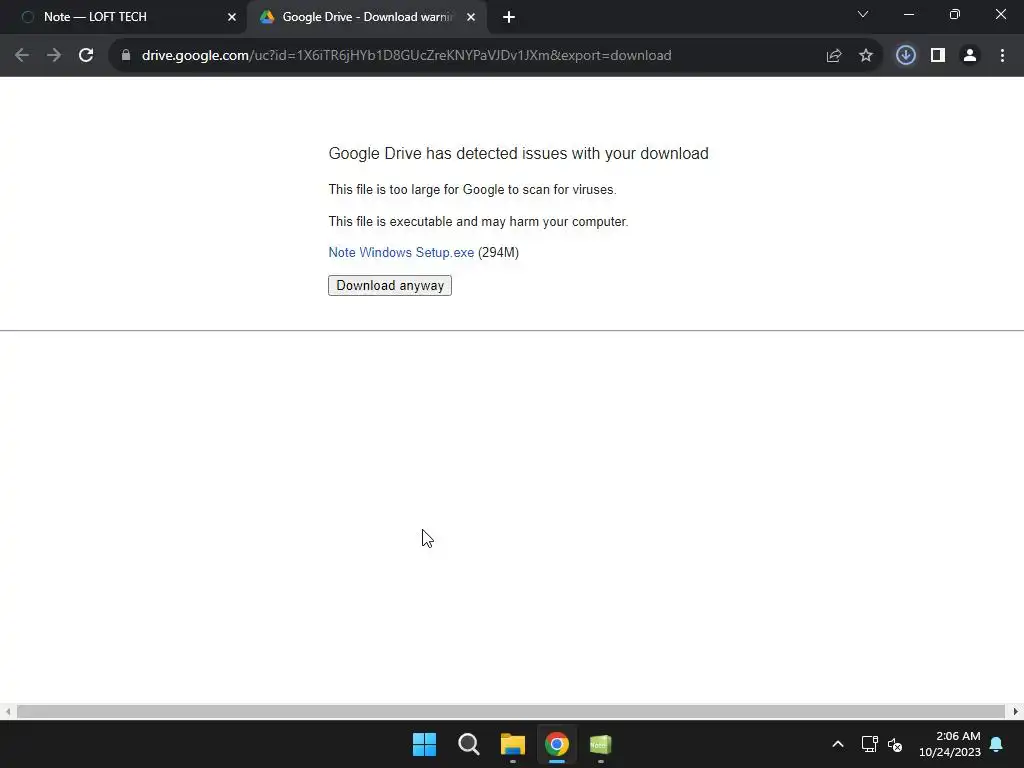The height and width of the screenshot is (768, 1024).
Task: Open Chrome profile menu
Action: click(x=970, y=56)
